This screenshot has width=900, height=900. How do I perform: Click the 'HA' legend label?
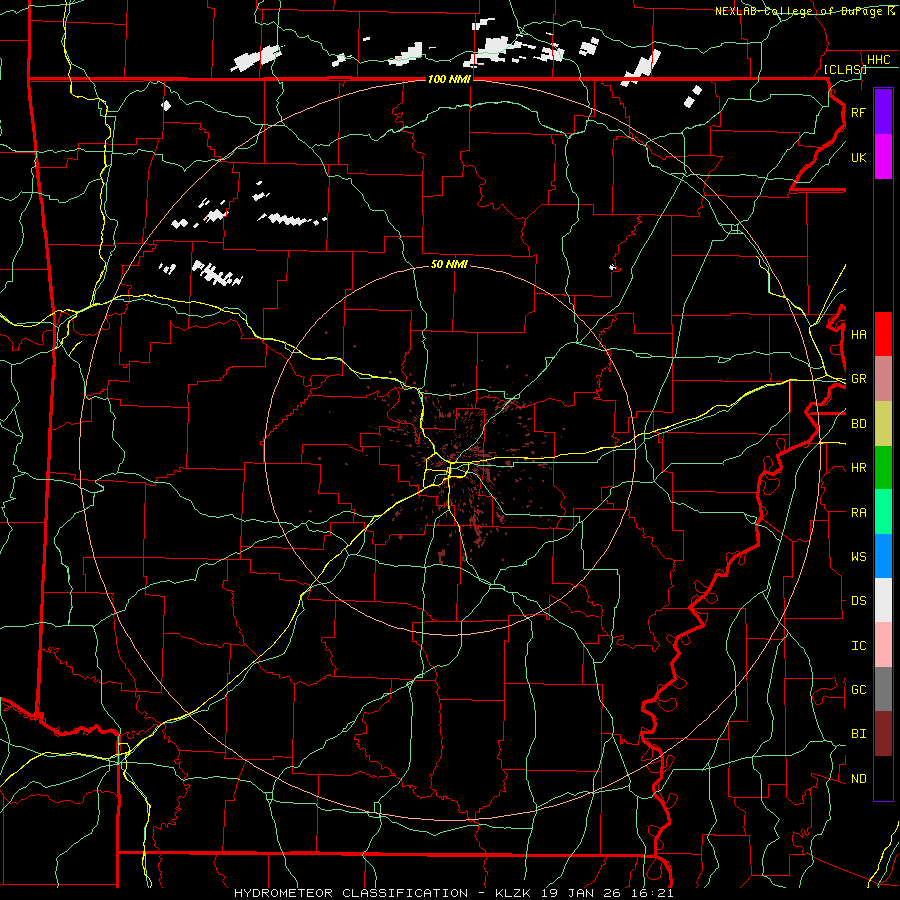(x=858, y=335)
